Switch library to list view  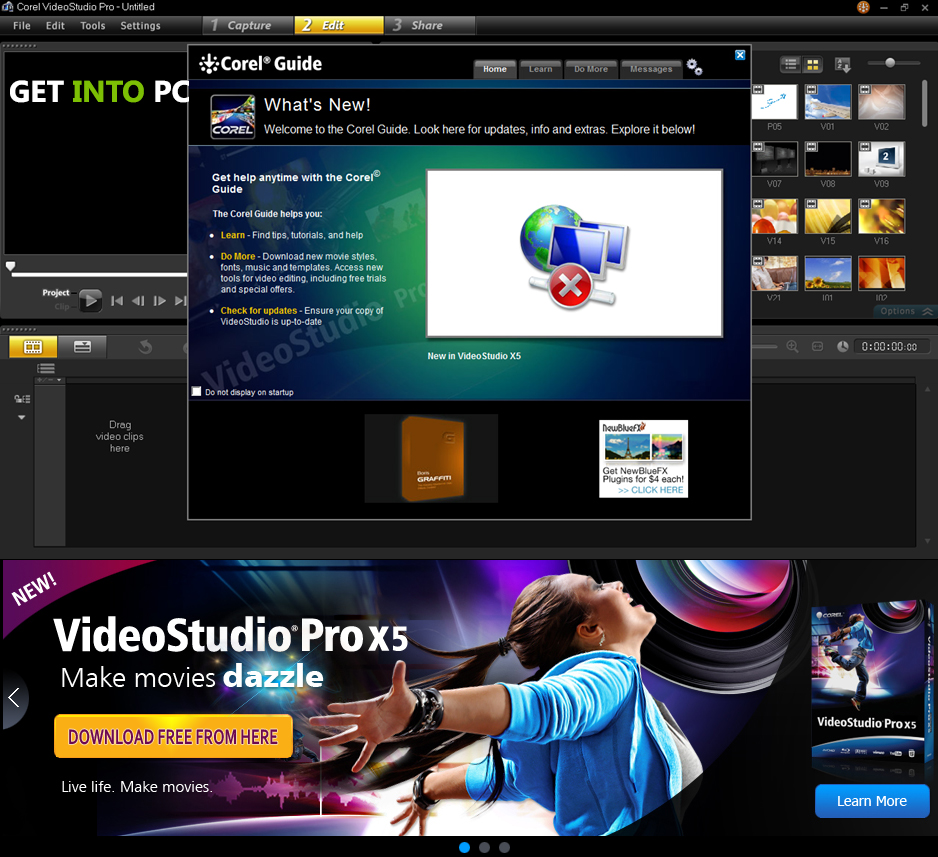pyautogui.click(x=790, y=64)
